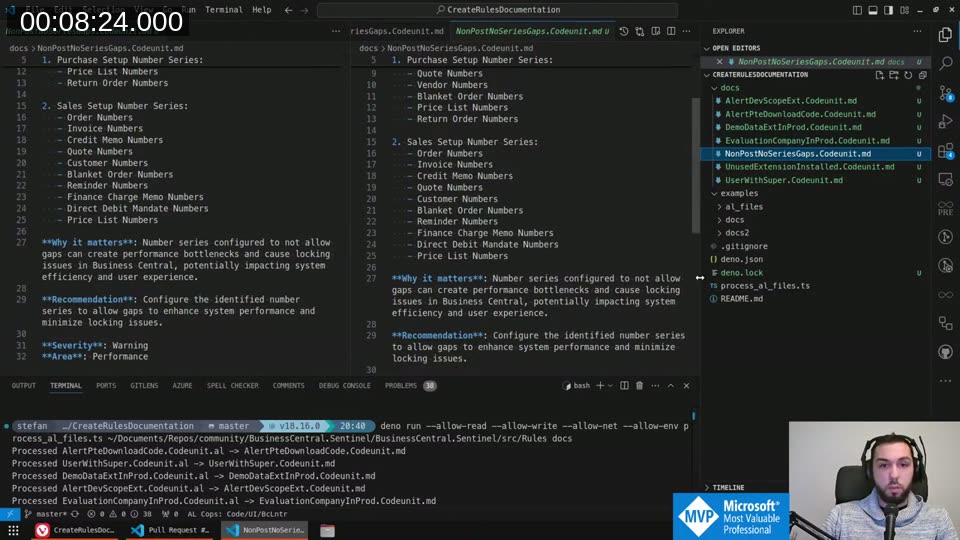Open markdown preview to the side
The height and width of the screenshot is (540, 960).
pos(656,31)
